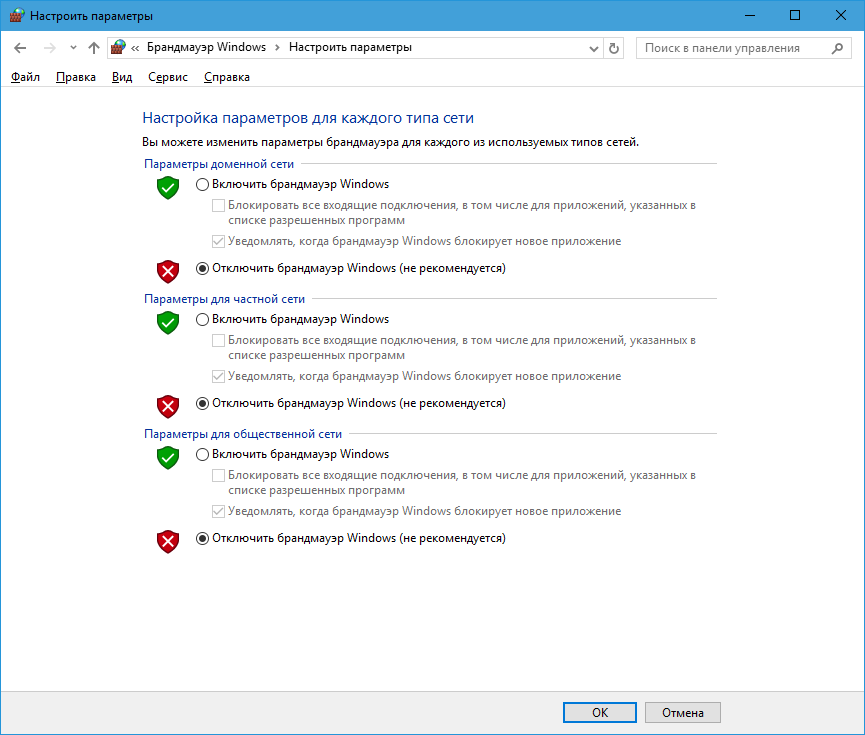Open the Справка menu
The image size is (865, 735).
pos(227,77)
